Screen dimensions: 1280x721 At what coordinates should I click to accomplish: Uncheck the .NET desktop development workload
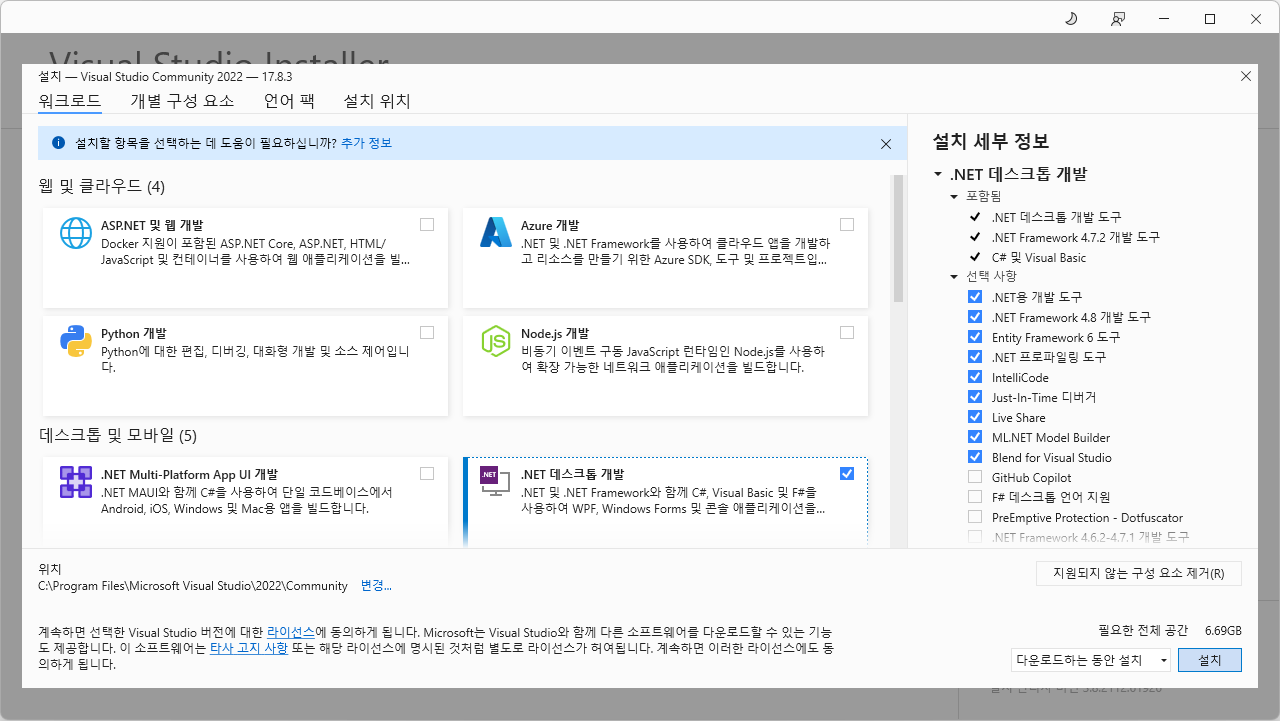848,473
